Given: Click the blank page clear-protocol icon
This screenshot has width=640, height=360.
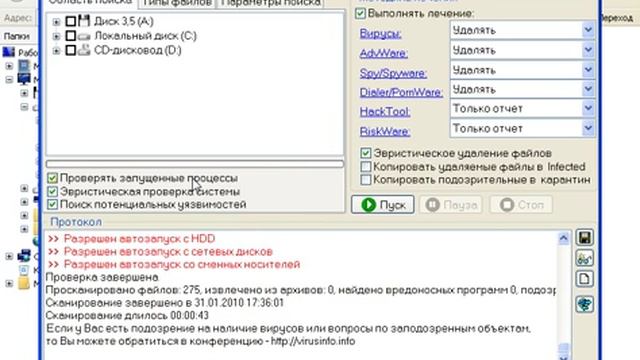Looking at the screenshot, I should click(584, 279).
